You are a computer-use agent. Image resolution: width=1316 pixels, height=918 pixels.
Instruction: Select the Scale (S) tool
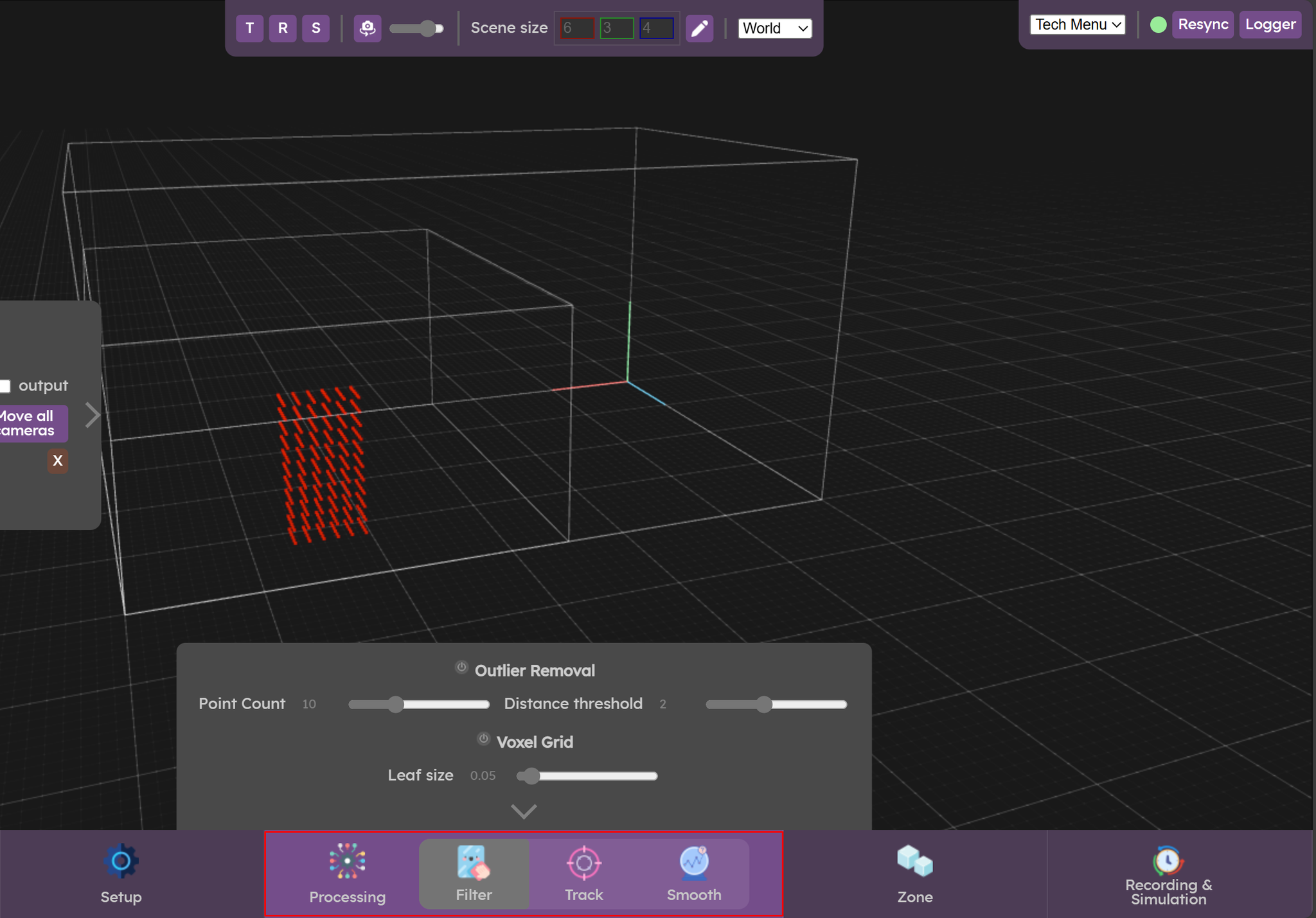316,28
